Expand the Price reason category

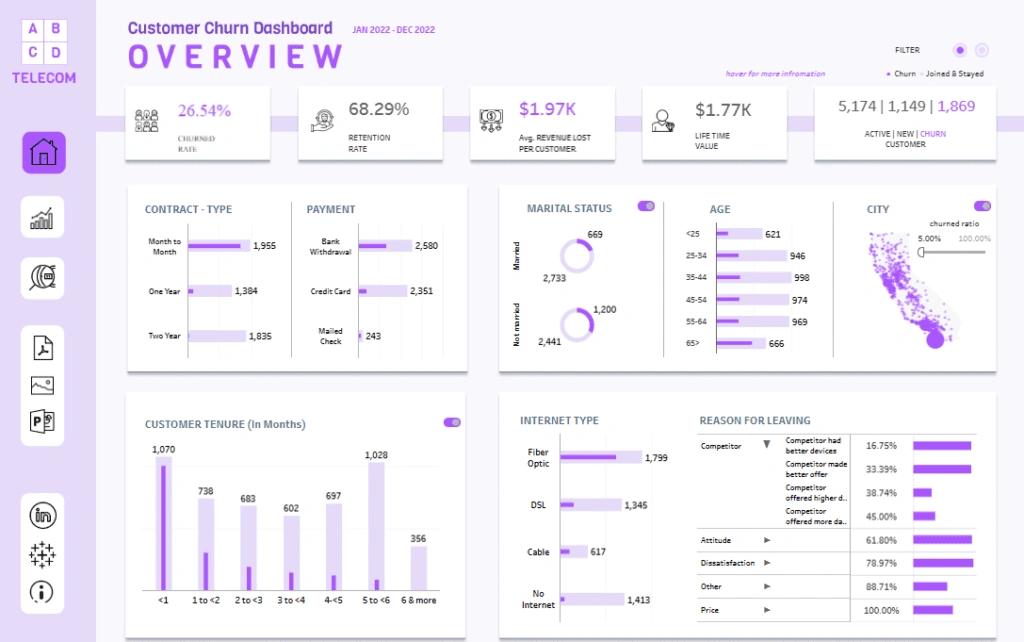tap(767, 609)
